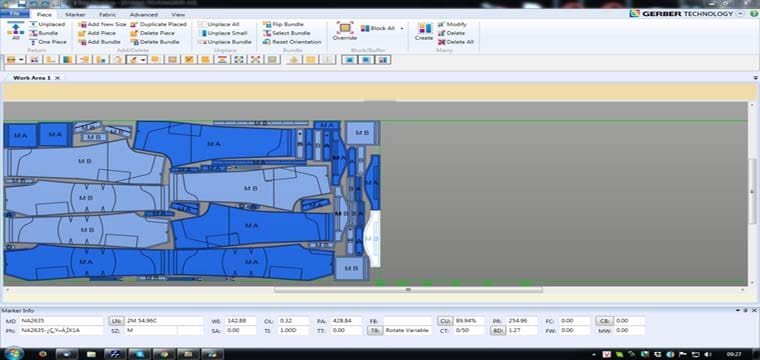Click the CB: button in Marker Info

[x=604, y=321]
